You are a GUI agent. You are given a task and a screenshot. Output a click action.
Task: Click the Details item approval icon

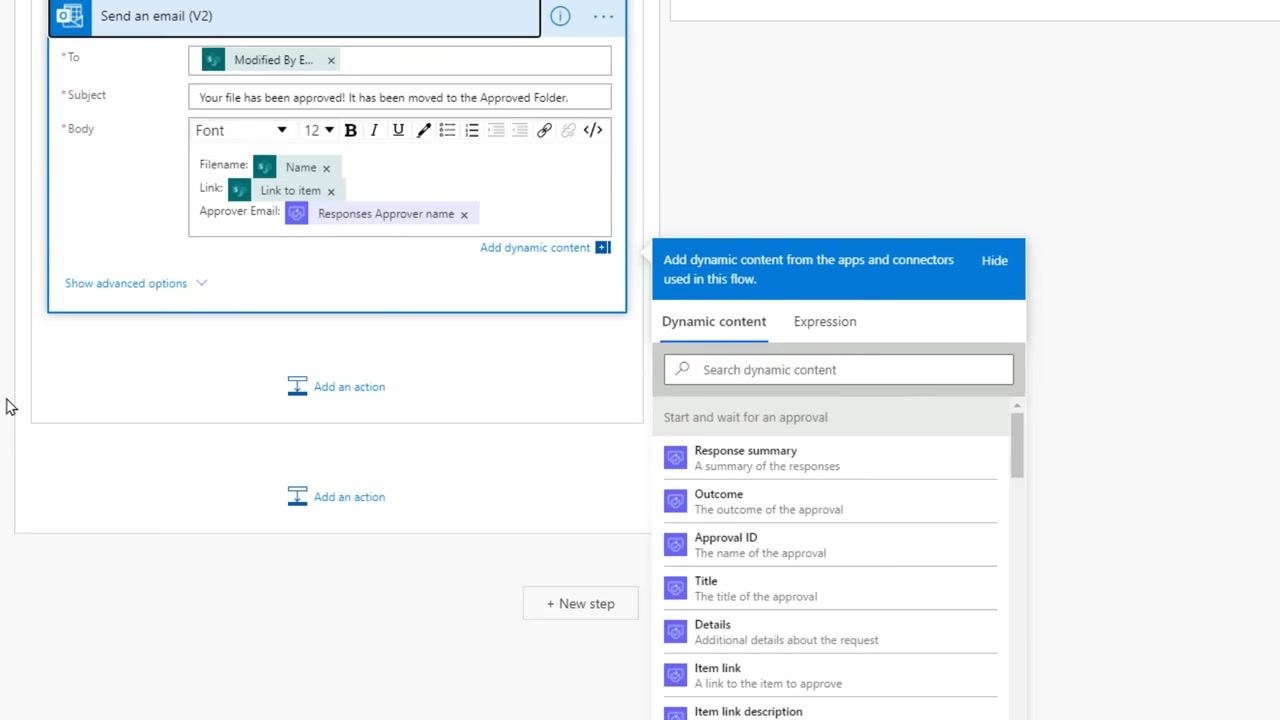(676, 632)
